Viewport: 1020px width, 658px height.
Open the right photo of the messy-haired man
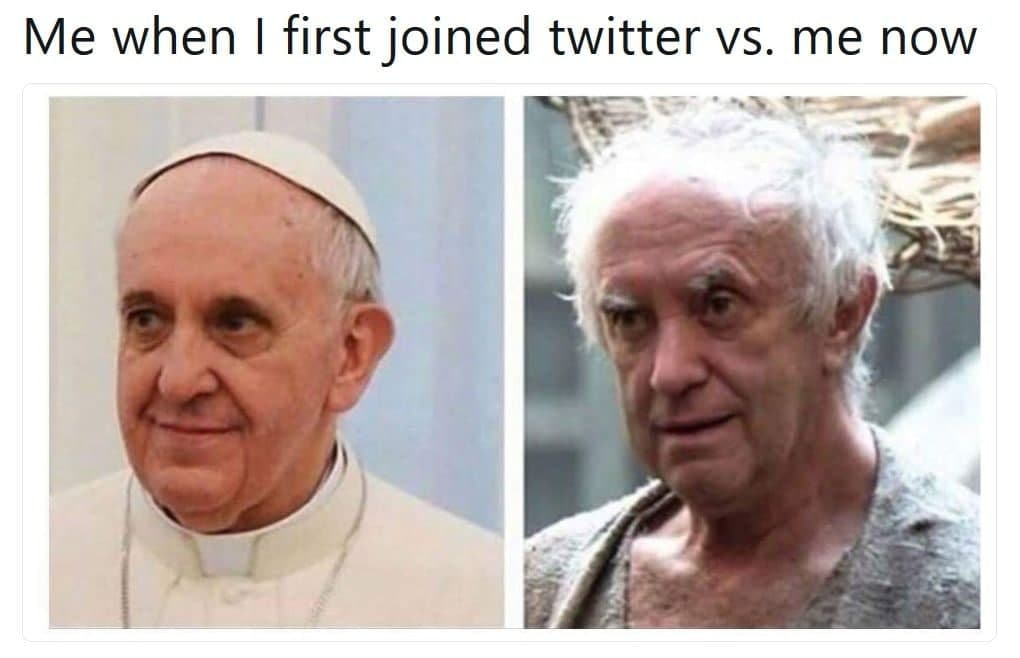point(752,362)
